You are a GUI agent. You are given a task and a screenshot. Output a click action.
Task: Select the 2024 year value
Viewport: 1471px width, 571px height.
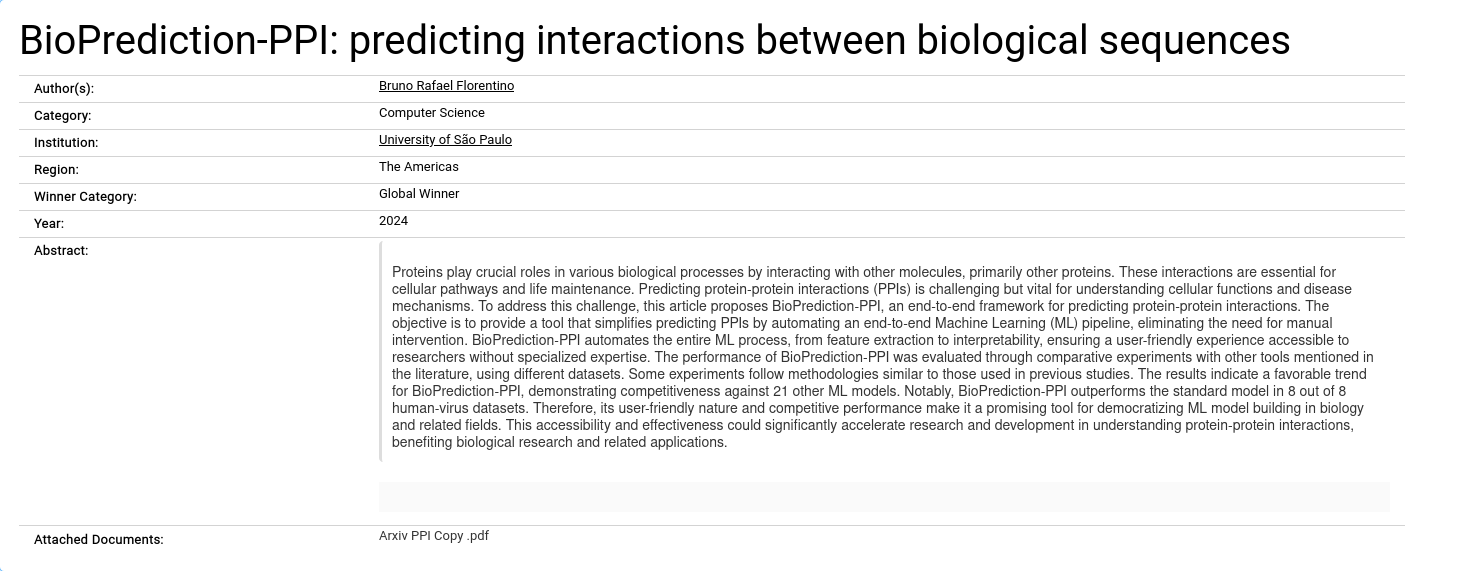[393, 221]
